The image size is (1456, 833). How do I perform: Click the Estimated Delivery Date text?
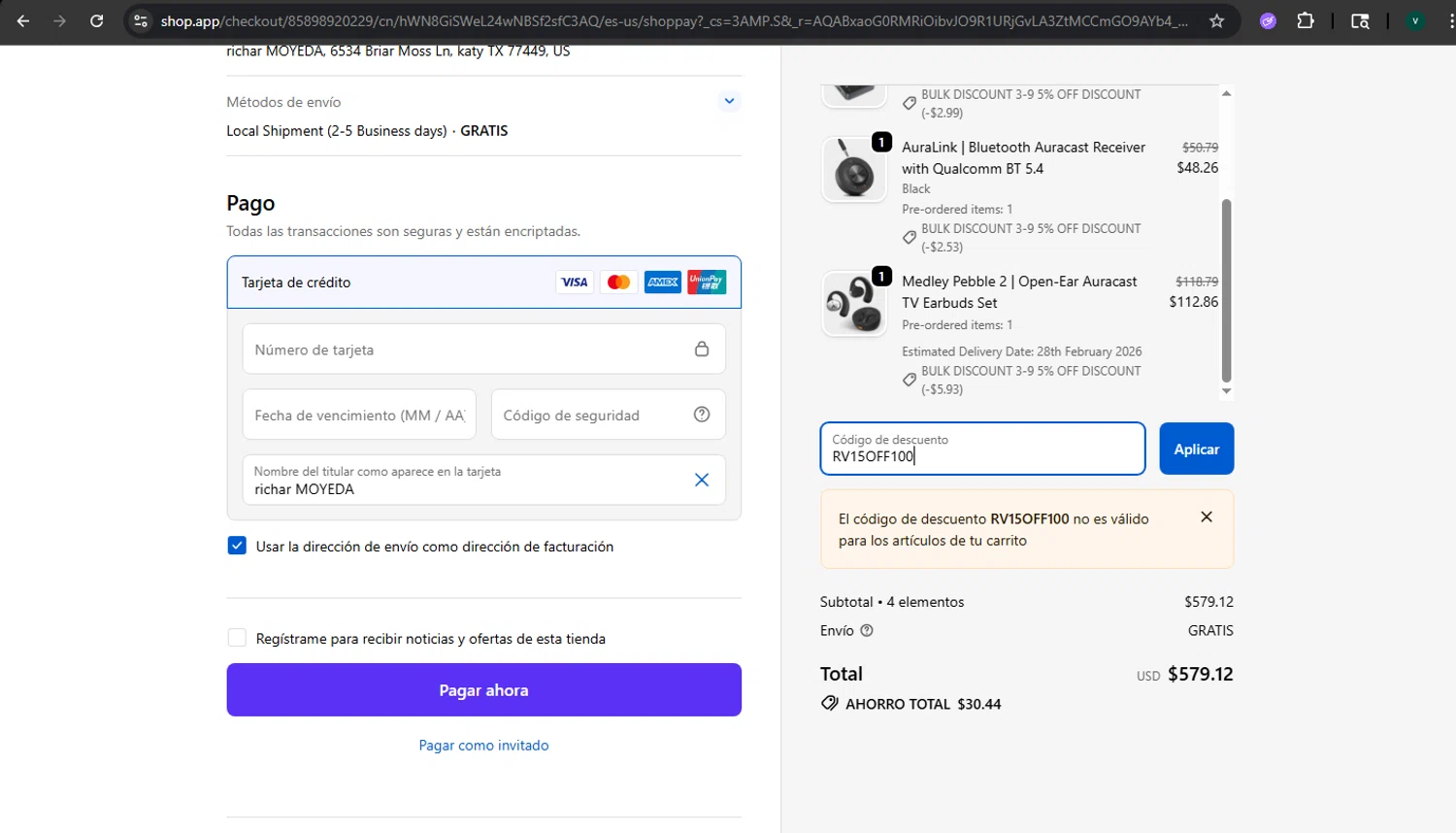[1021, 351]
